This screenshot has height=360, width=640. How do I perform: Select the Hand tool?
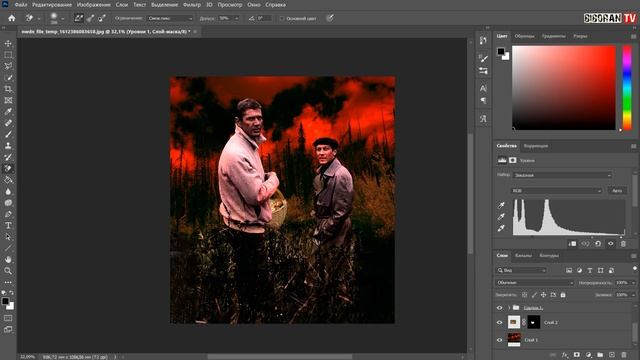tap(8, 259)
